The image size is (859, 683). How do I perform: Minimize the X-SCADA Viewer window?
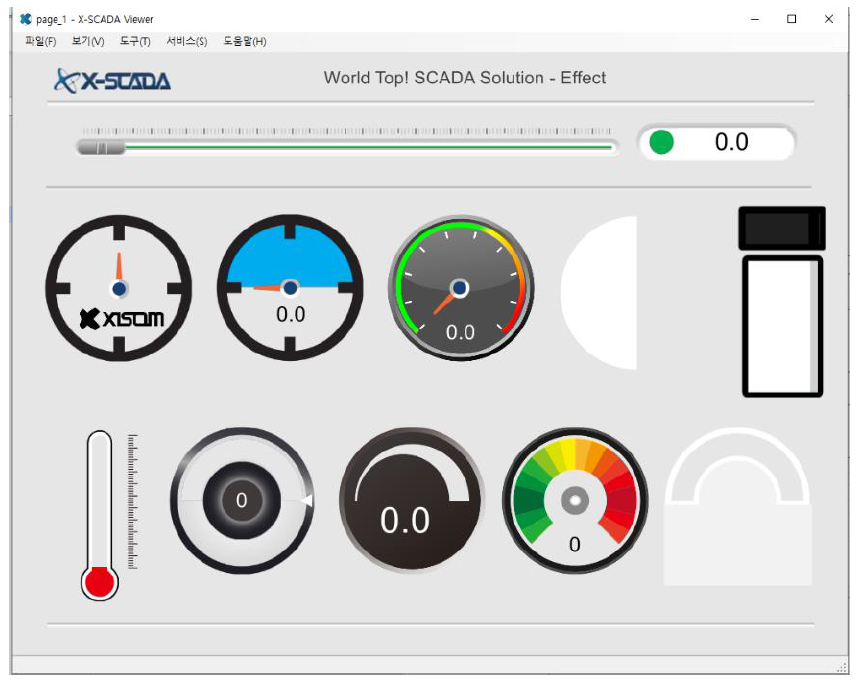(x=755, y=19)
